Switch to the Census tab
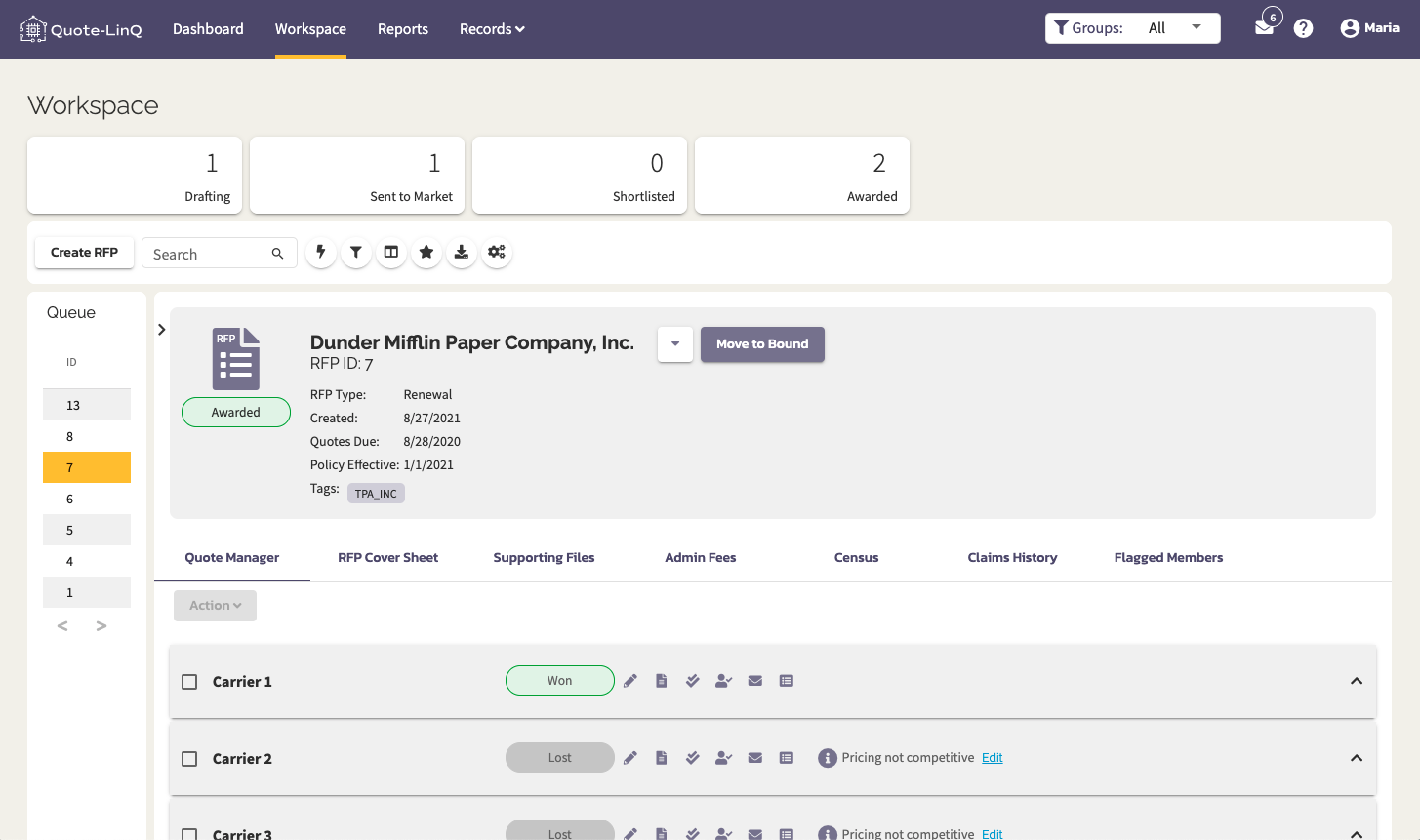Image resolution: width=1420 pixels, height=840 pixels. [x=857, y=558]
